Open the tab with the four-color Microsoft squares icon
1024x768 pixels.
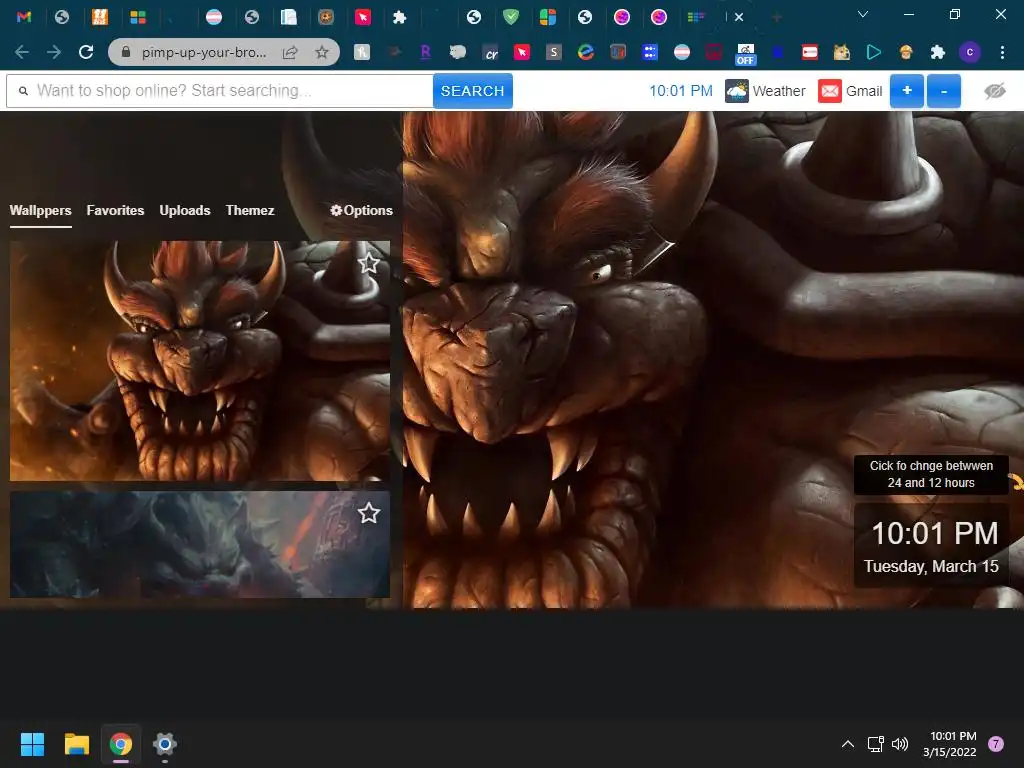pos(138,17)
